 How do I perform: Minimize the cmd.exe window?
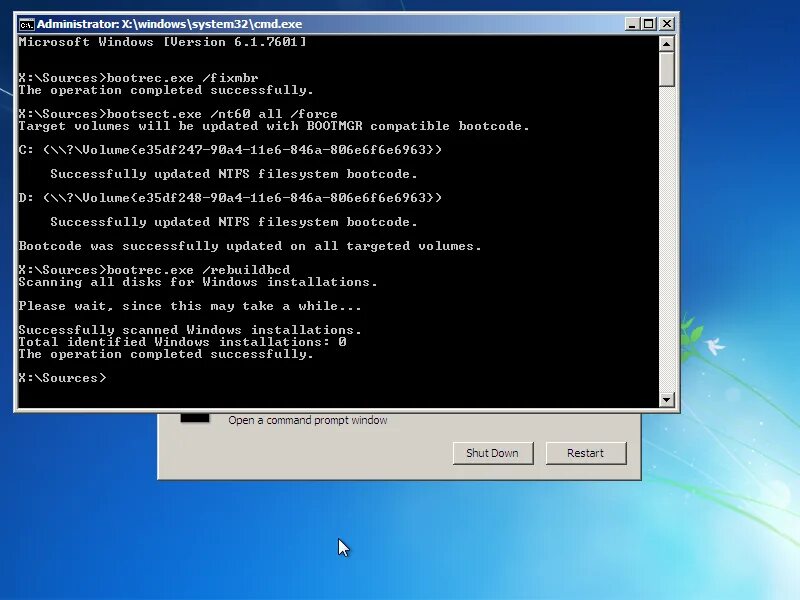pos(632,24)
